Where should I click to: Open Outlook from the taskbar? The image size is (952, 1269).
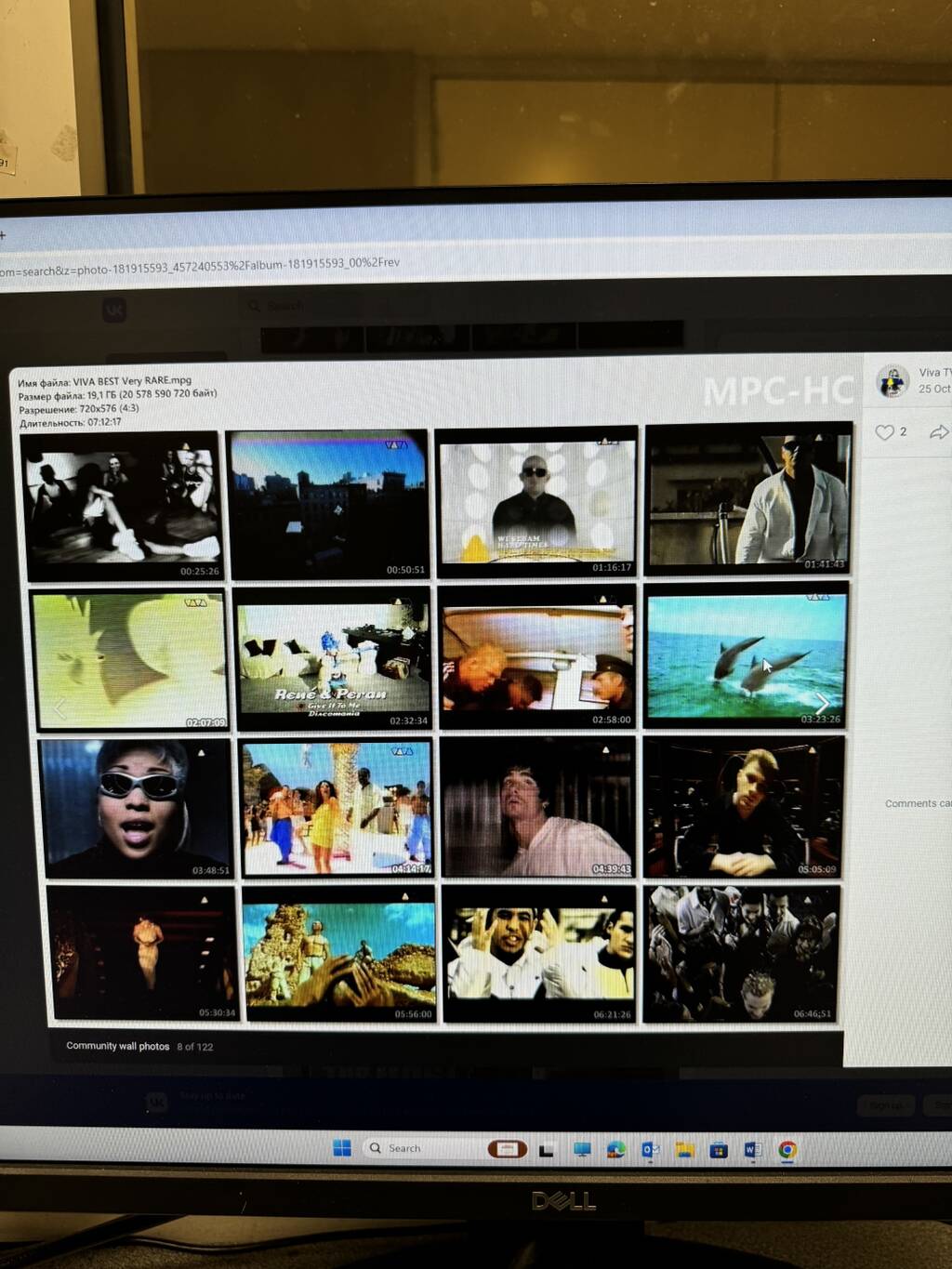click(x=650, y=1150)
